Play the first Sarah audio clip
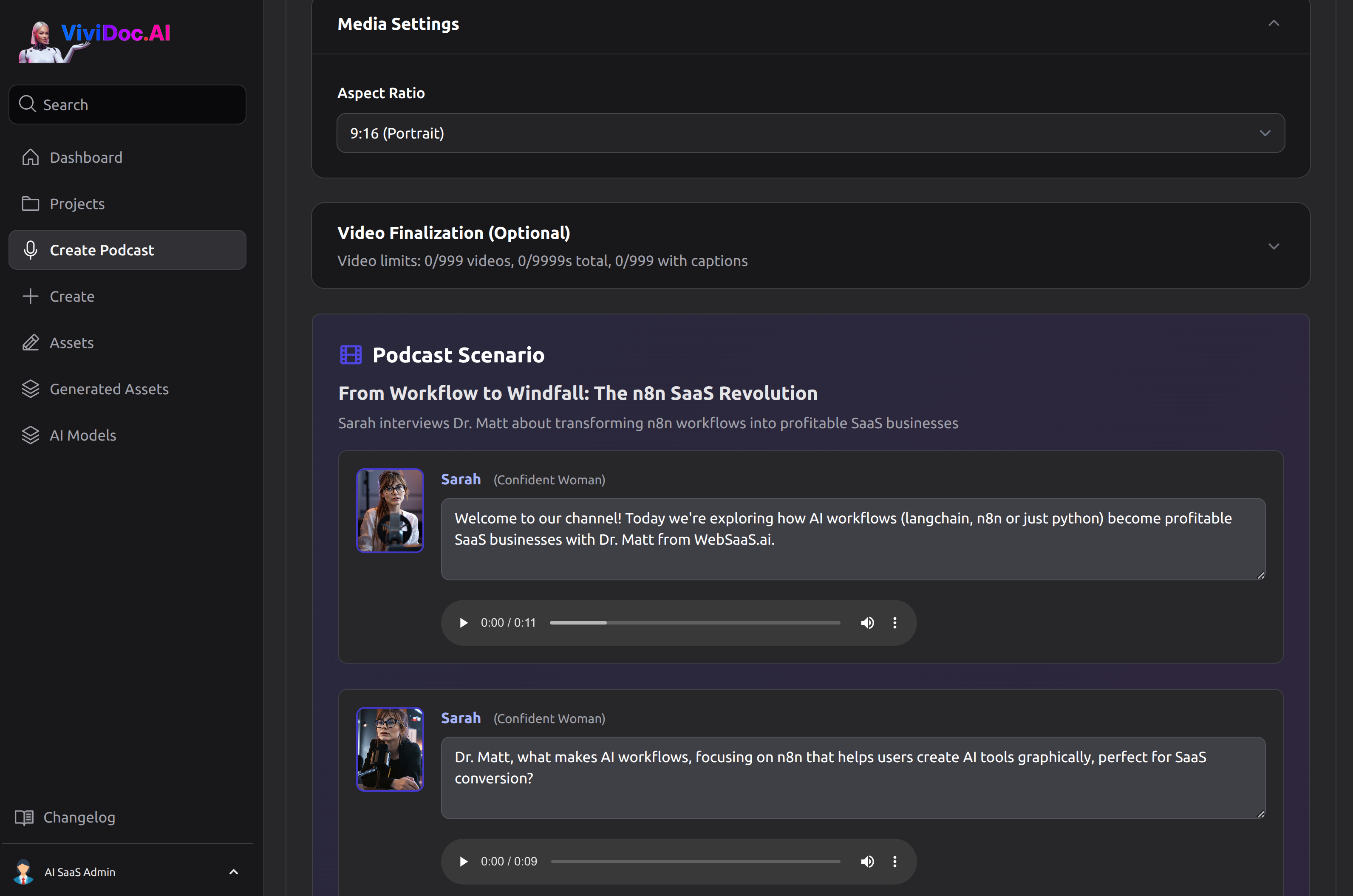This screenshot has width=1353, height=896. (464, 622)
